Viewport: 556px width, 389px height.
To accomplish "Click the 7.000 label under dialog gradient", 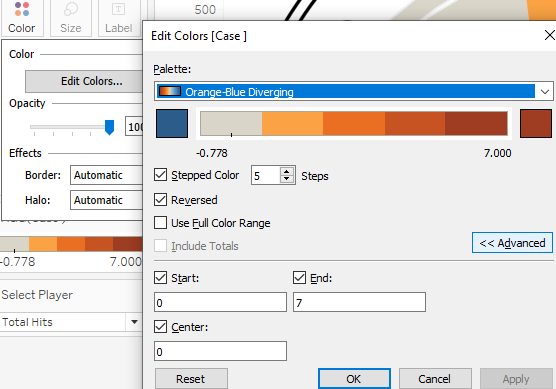I will [497, 153].
